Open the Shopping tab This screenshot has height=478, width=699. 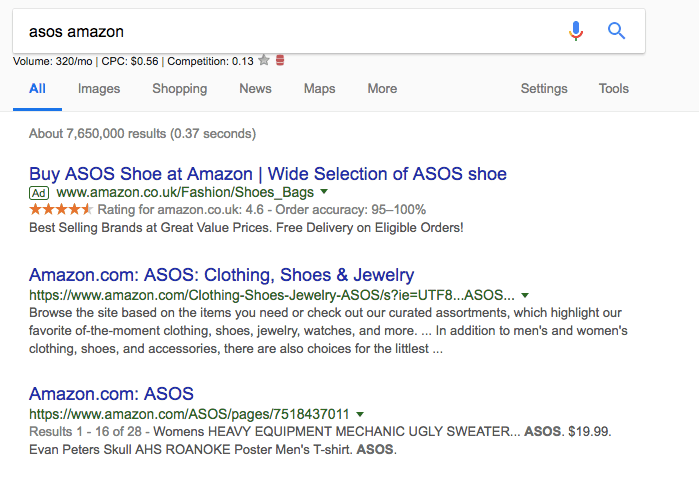[x=180, y=89]
